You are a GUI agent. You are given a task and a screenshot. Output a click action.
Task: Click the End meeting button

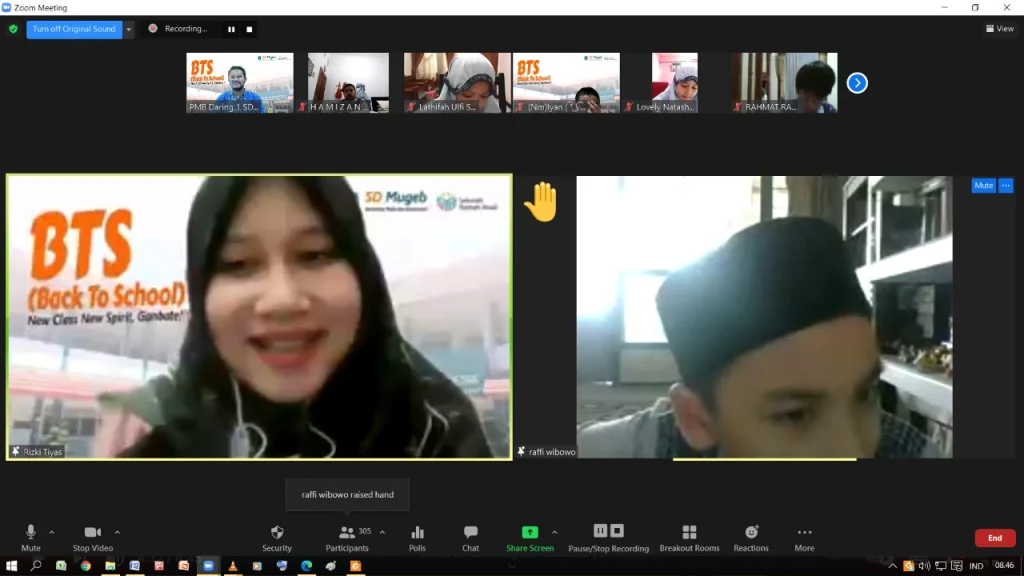point(995,537)
